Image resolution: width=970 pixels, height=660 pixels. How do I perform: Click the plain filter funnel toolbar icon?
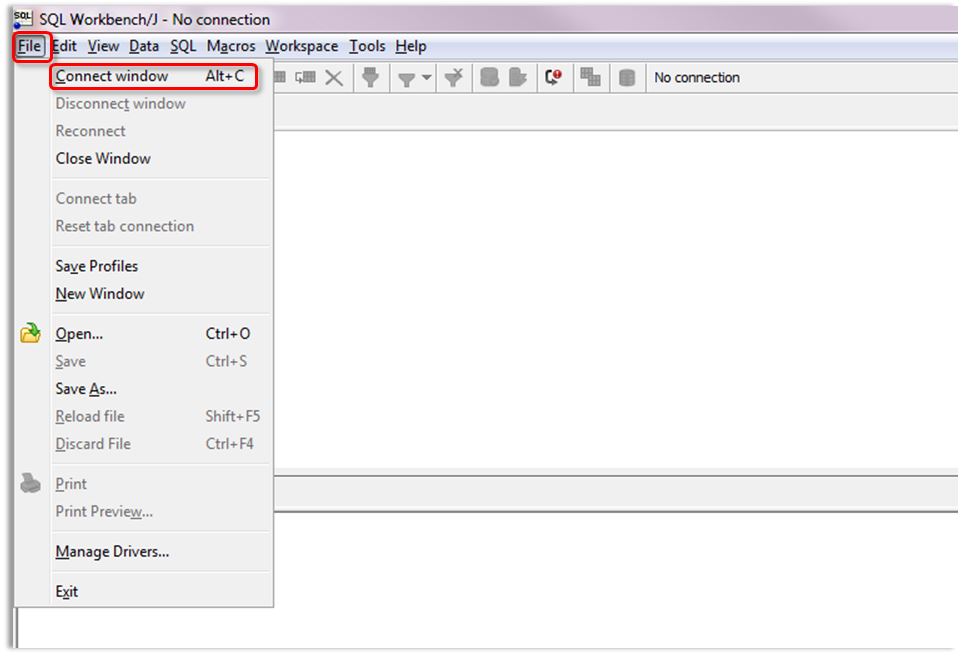(x=406, y=79)
